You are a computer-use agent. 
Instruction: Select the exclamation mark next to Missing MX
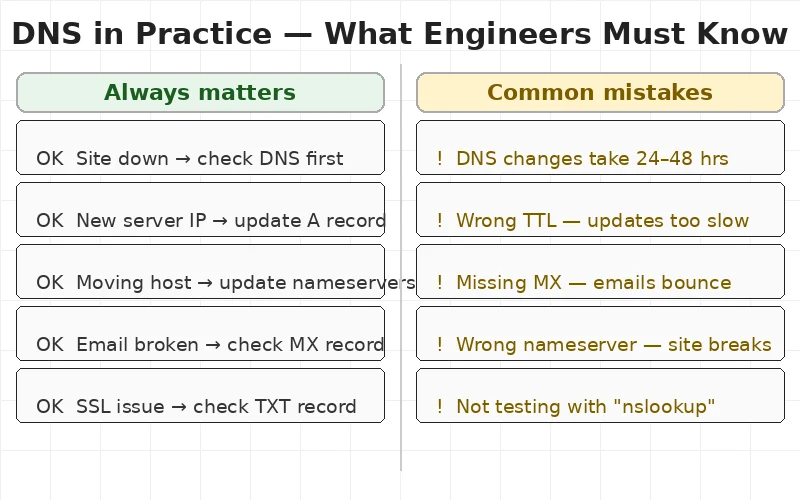tap(440, 283)
